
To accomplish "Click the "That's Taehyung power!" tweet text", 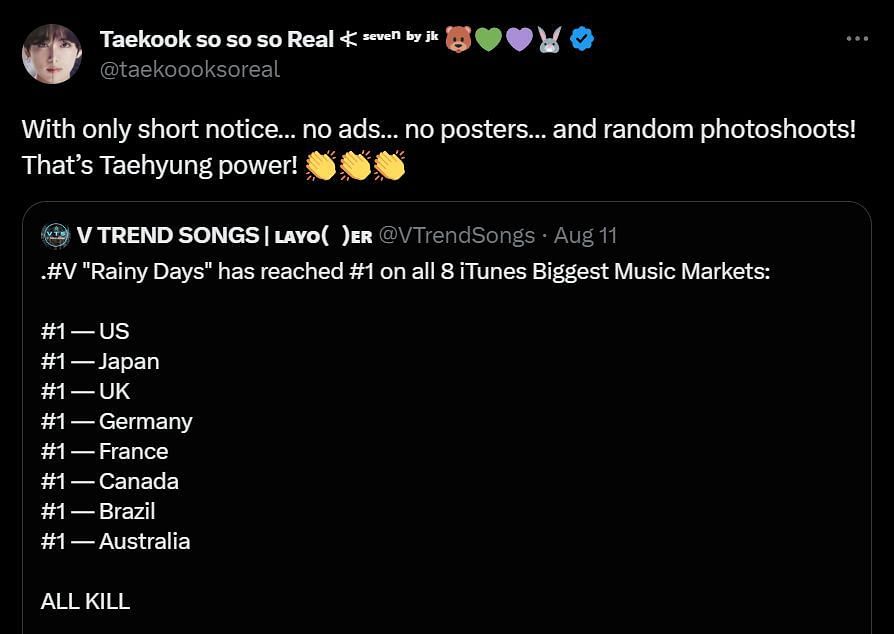I will click(160, 165).
